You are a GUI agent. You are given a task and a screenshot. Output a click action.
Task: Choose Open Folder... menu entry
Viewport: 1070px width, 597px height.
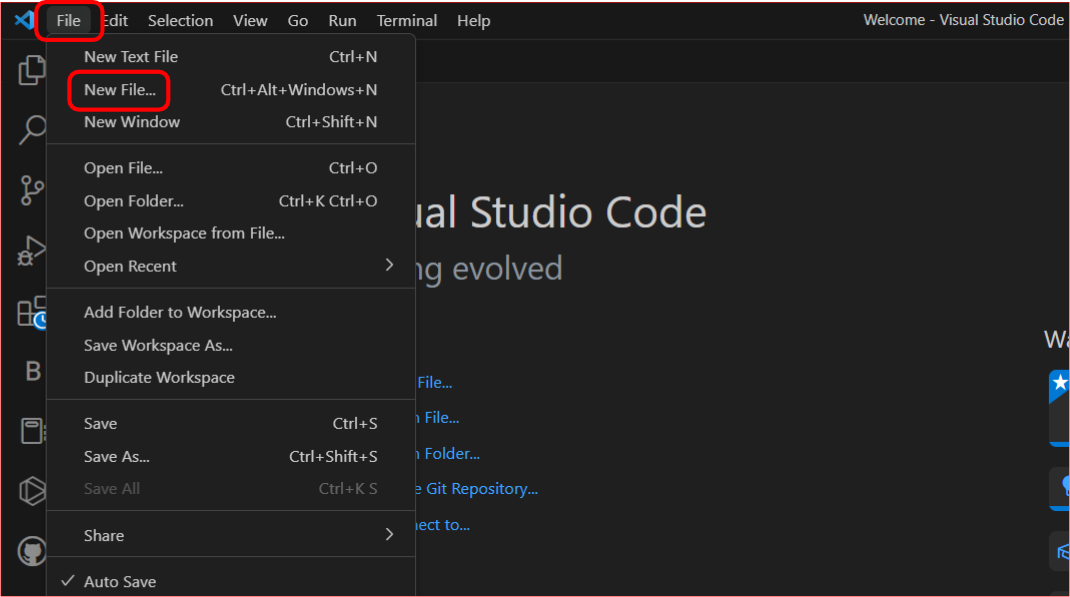point(231,201)
